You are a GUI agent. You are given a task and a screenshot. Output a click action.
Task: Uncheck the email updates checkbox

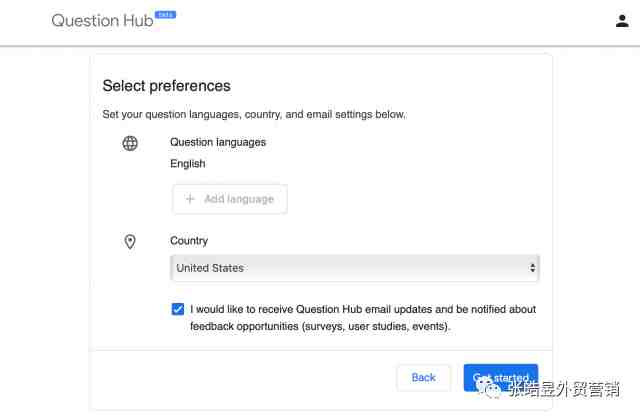point(178,309)
